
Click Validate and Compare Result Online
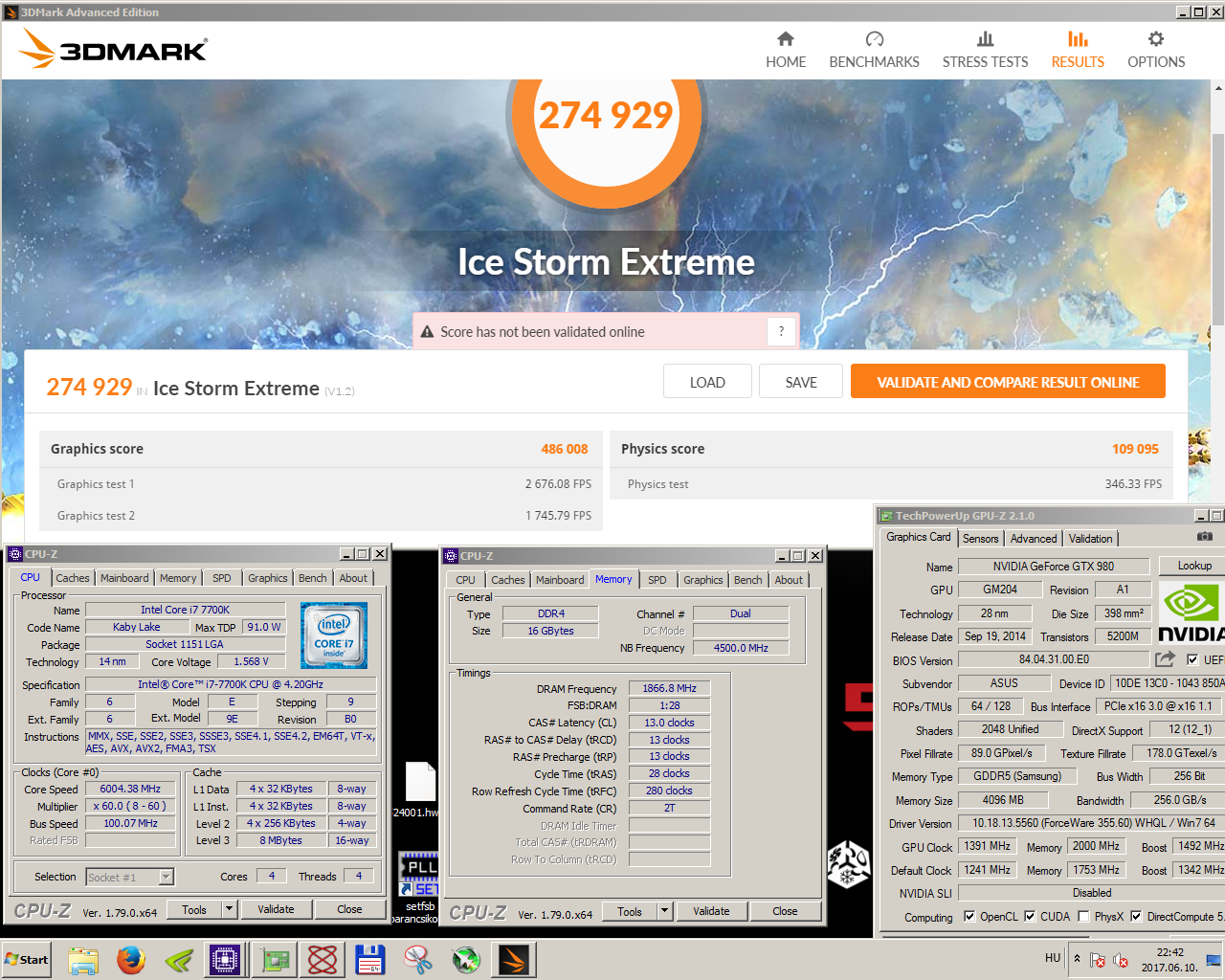point(1008,381)
